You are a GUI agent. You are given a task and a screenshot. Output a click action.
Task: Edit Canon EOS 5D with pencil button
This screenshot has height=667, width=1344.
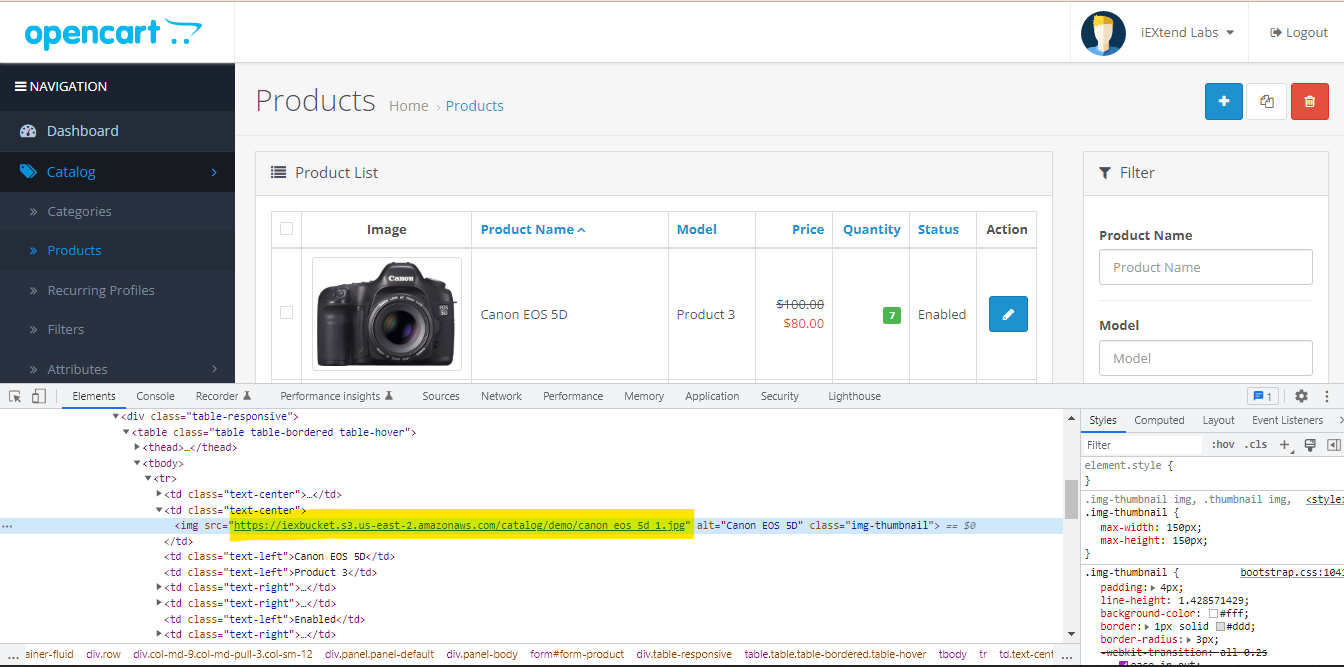[x=1008, y=314]
